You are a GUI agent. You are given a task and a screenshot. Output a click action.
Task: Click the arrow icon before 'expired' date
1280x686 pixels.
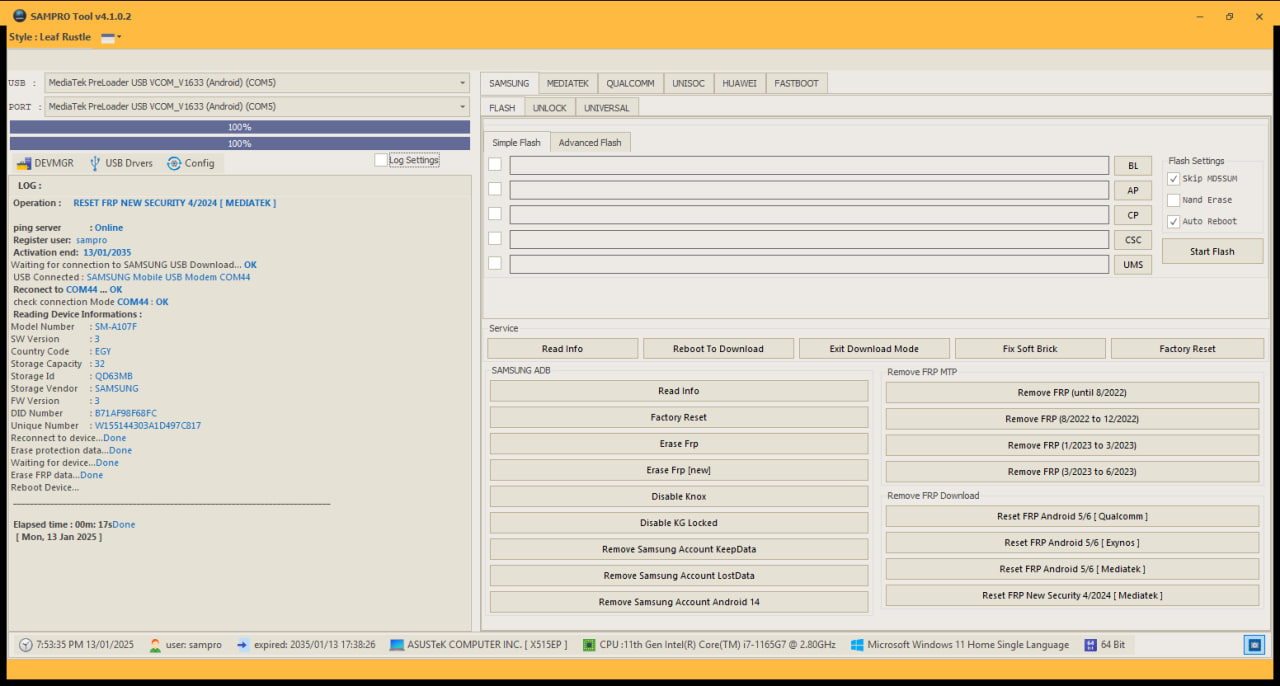242,645
